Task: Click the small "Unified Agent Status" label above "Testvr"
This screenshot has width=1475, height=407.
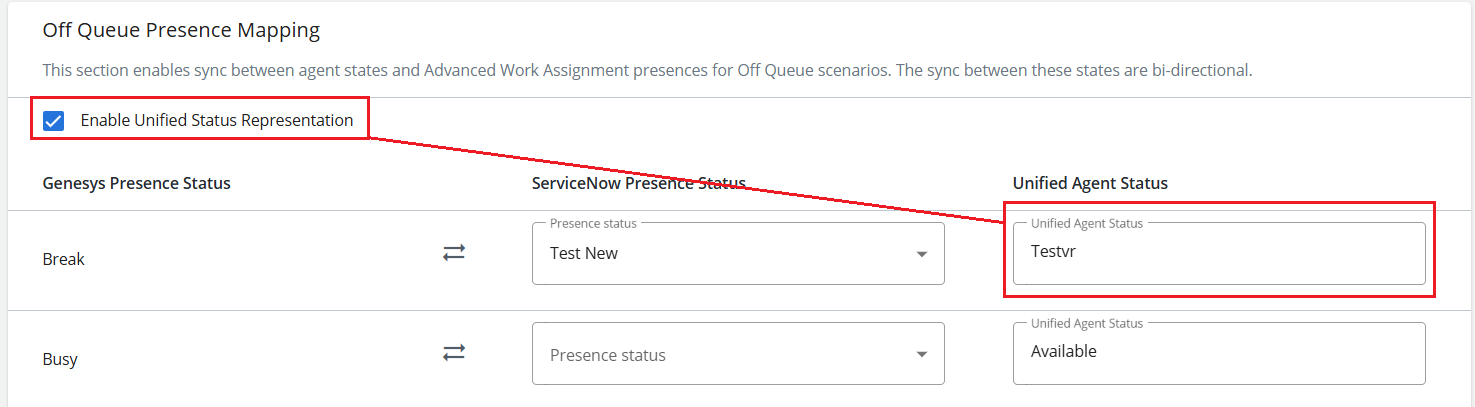Action: [1086, 223]
